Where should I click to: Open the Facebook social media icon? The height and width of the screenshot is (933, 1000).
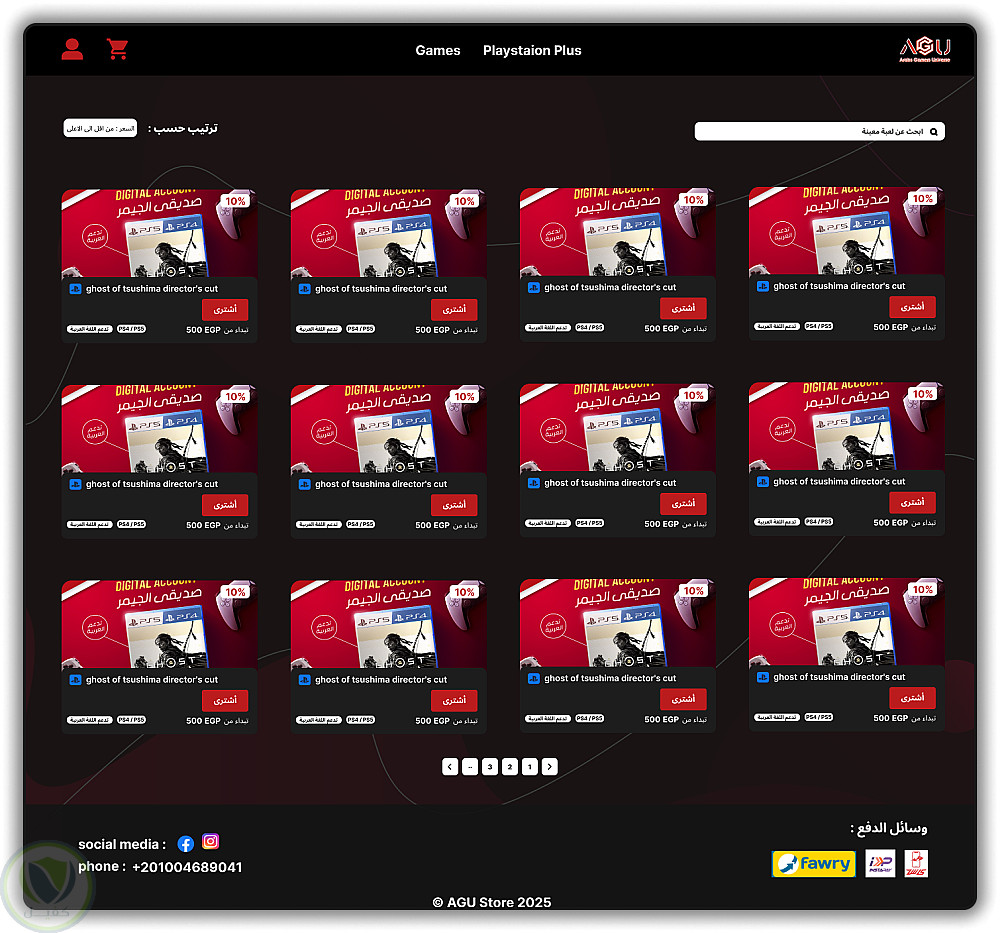coord(186,844)
